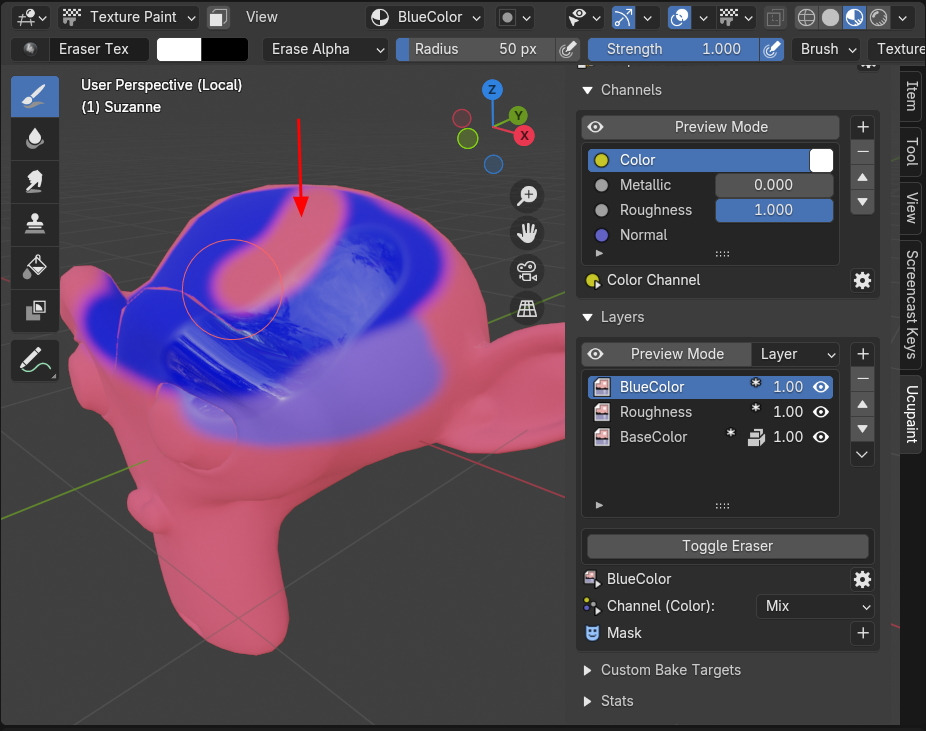Image resolution: width=926 pixels, height=731 pixels.
Task: Switch to Tool sidebar tab
Action: click(911, 151)
